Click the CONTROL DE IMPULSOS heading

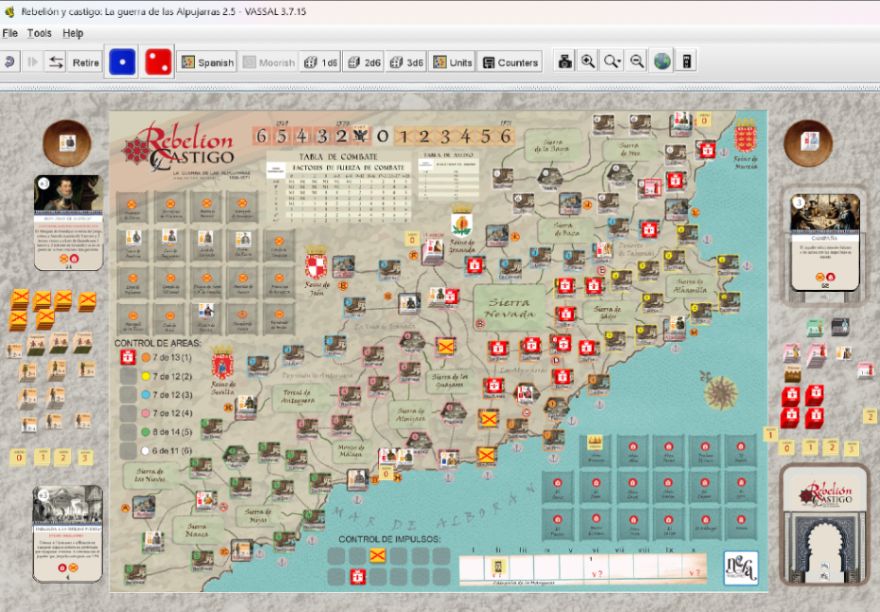(389, 538)
